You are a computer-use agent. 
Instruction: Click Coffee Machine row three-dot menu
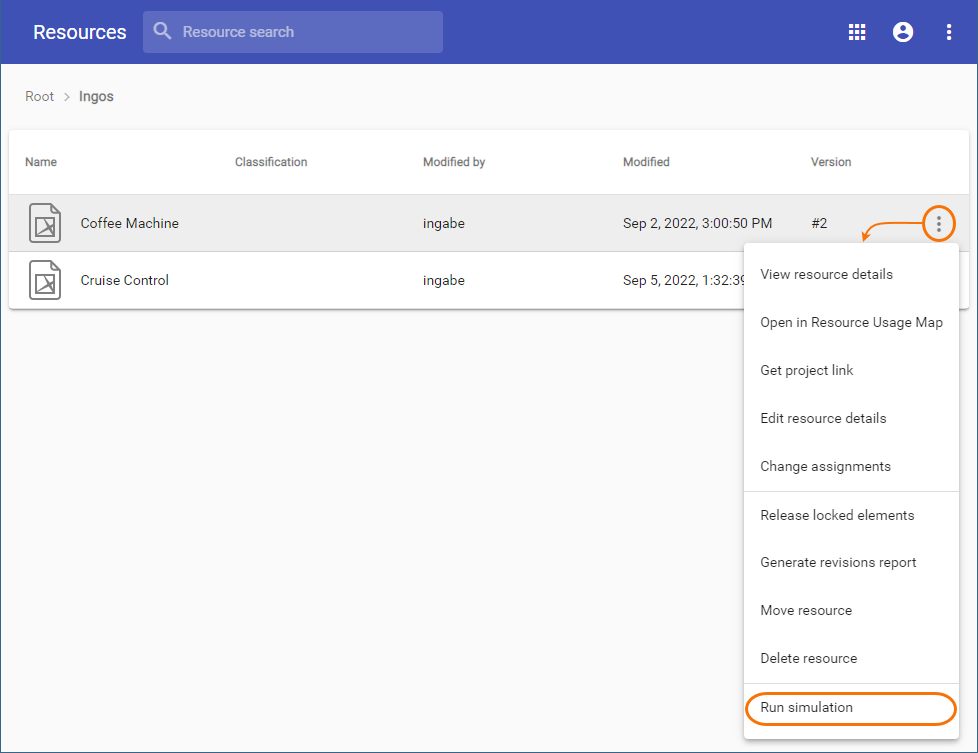coord(938,223)
